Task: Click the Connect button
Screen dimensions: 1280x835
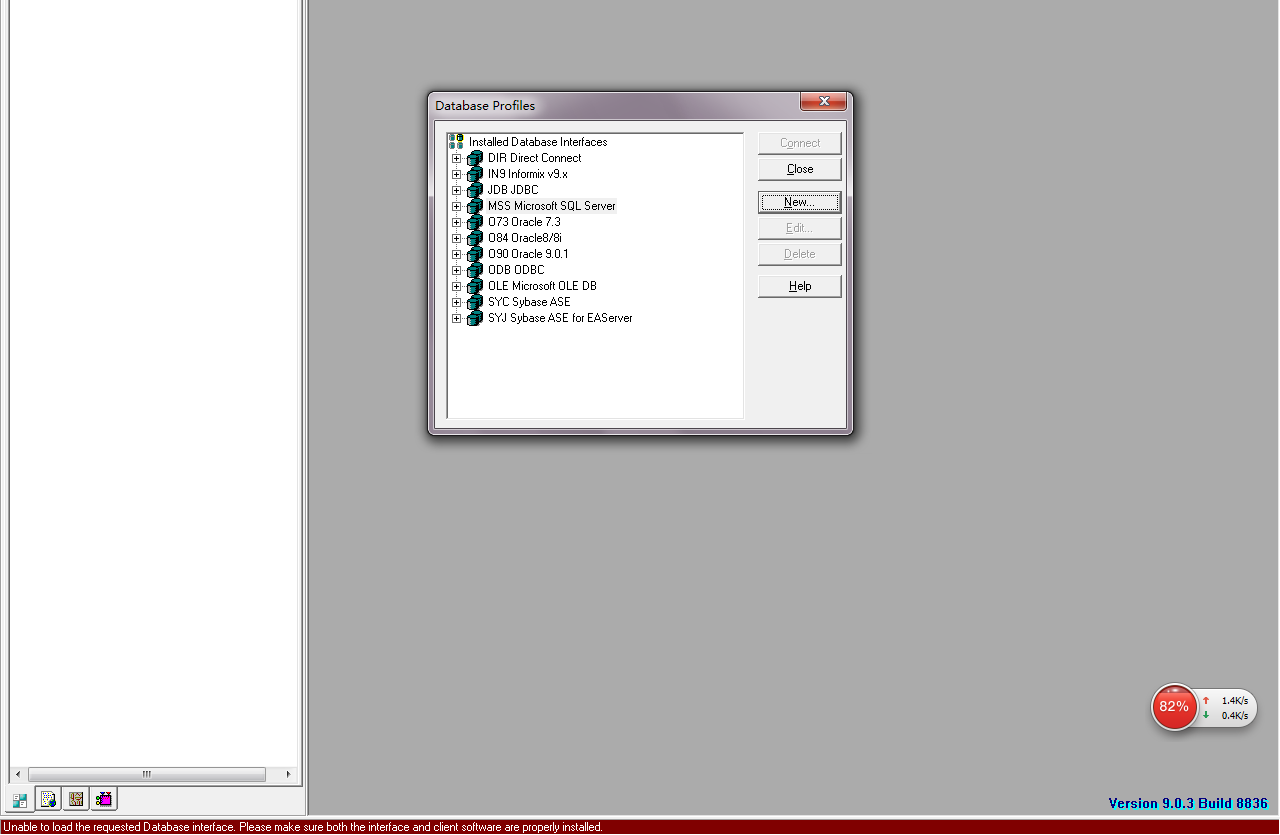Action: pos(800,143)
